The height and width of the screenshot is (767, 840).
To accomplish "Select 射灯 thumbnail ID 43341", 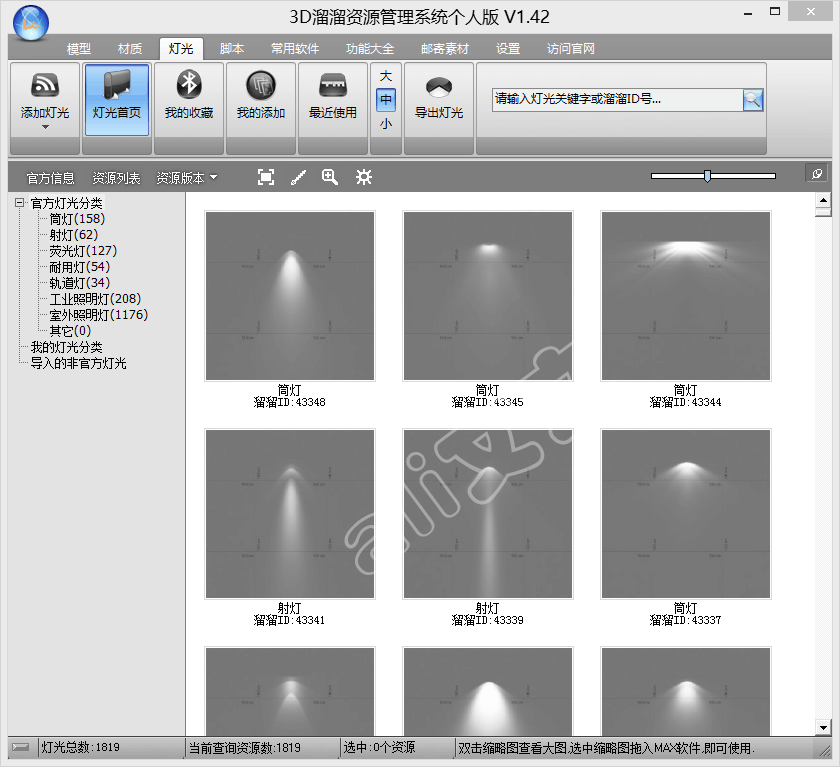I will [x=290, y=514].
